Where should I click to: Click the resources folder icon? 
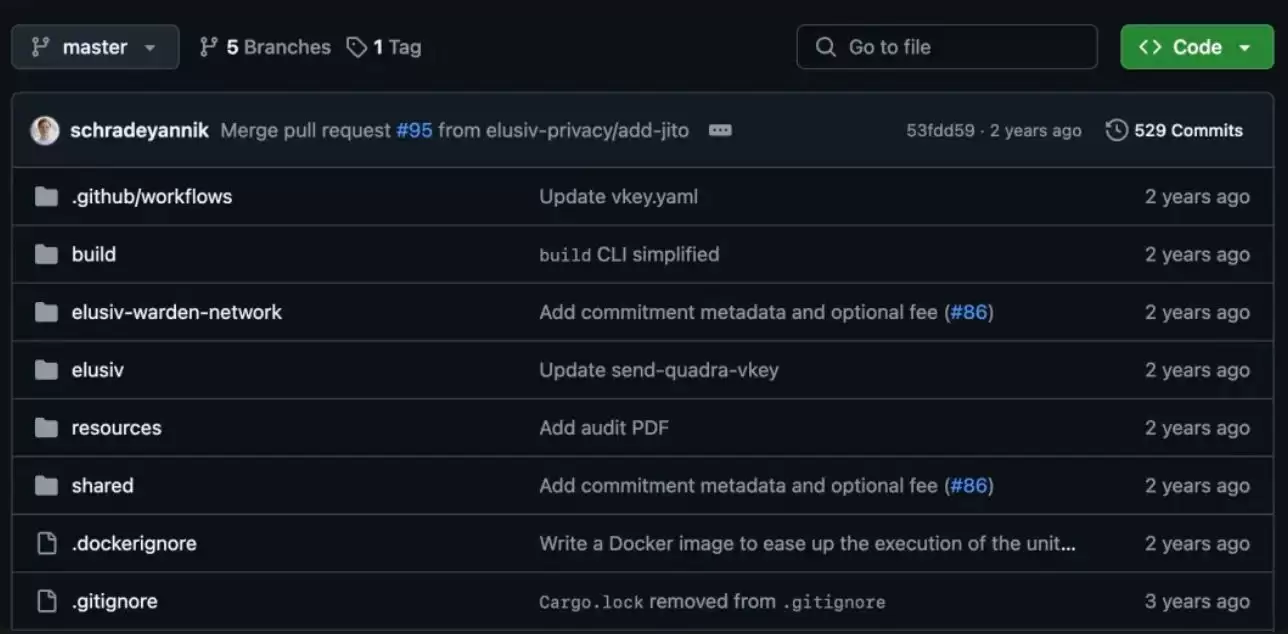(46, 428)
